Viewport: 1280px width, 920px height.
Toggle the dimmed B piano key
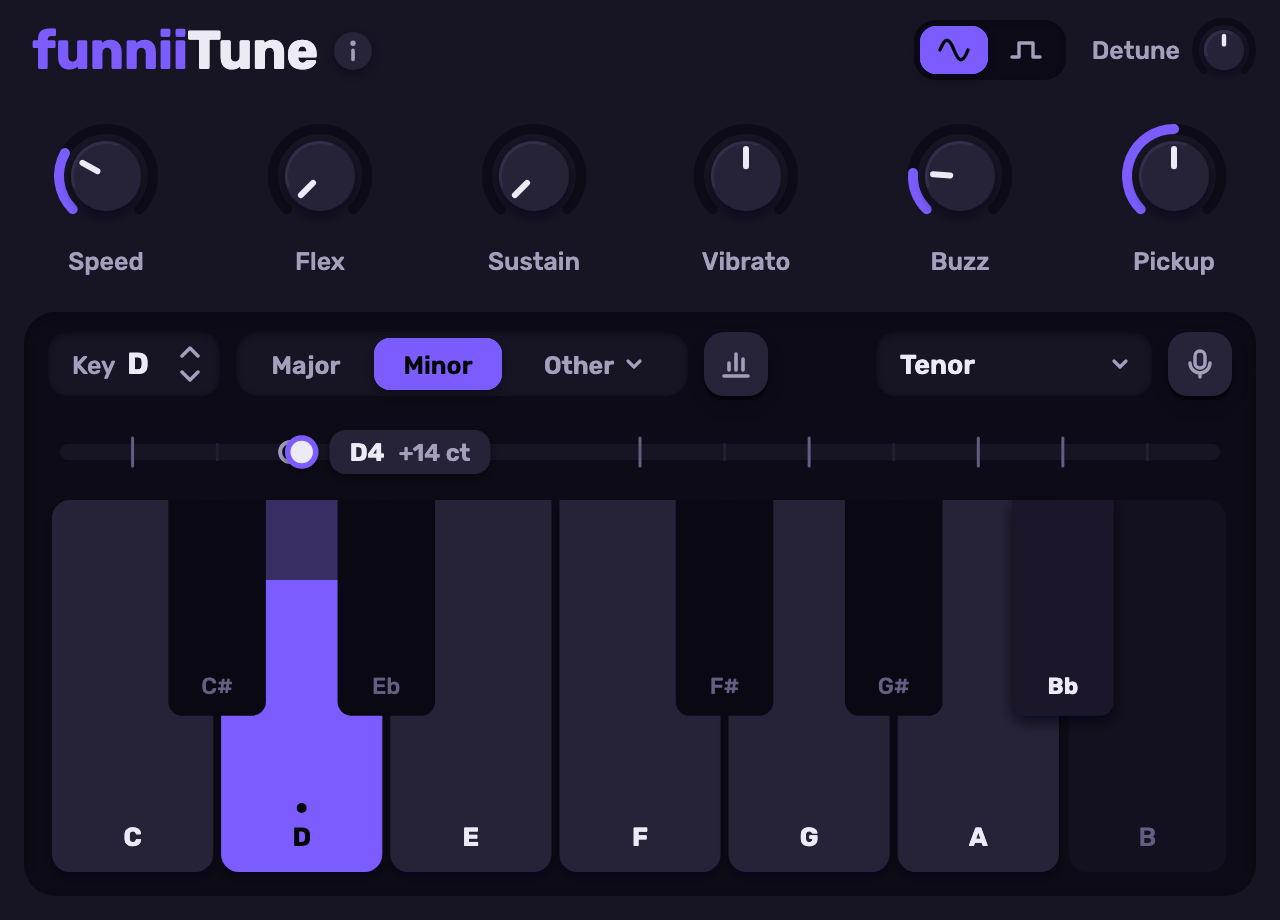(x=1147, y=790)
